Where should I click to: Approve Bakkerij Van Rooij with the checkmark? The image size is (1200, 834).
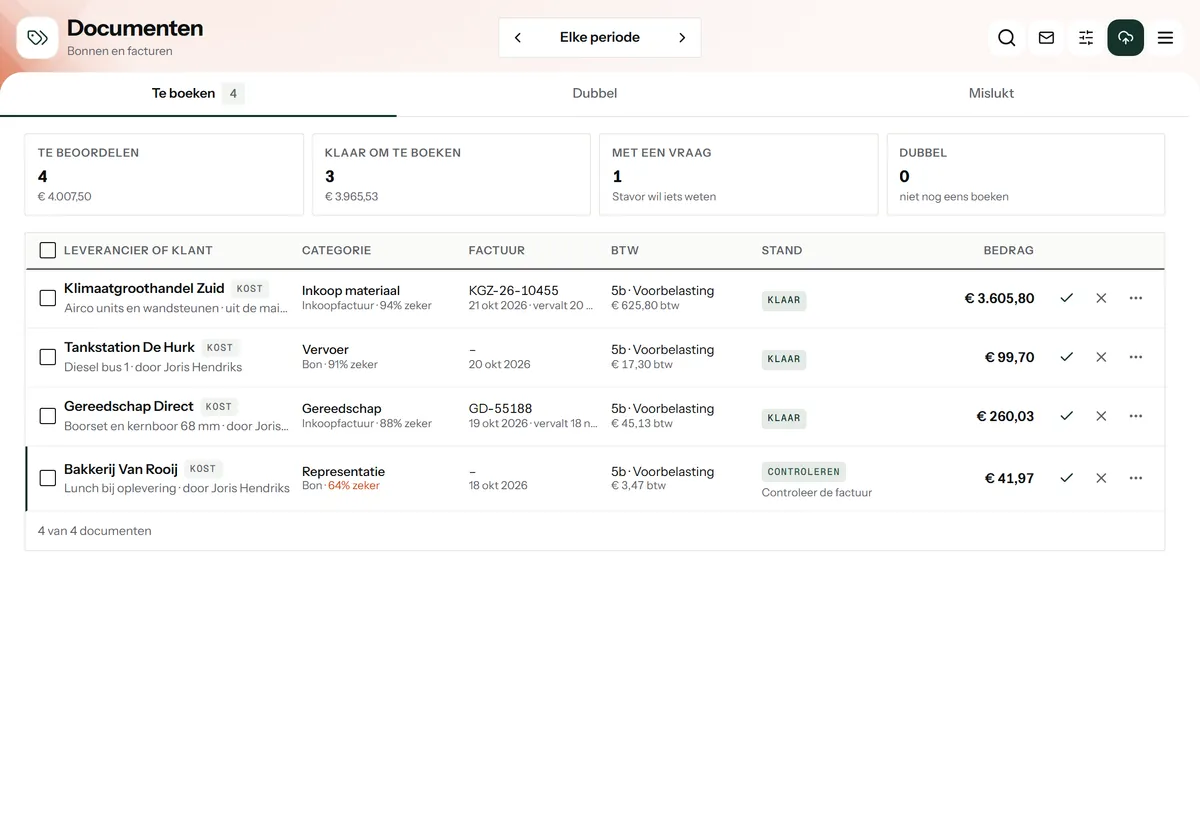[1067, 478]
